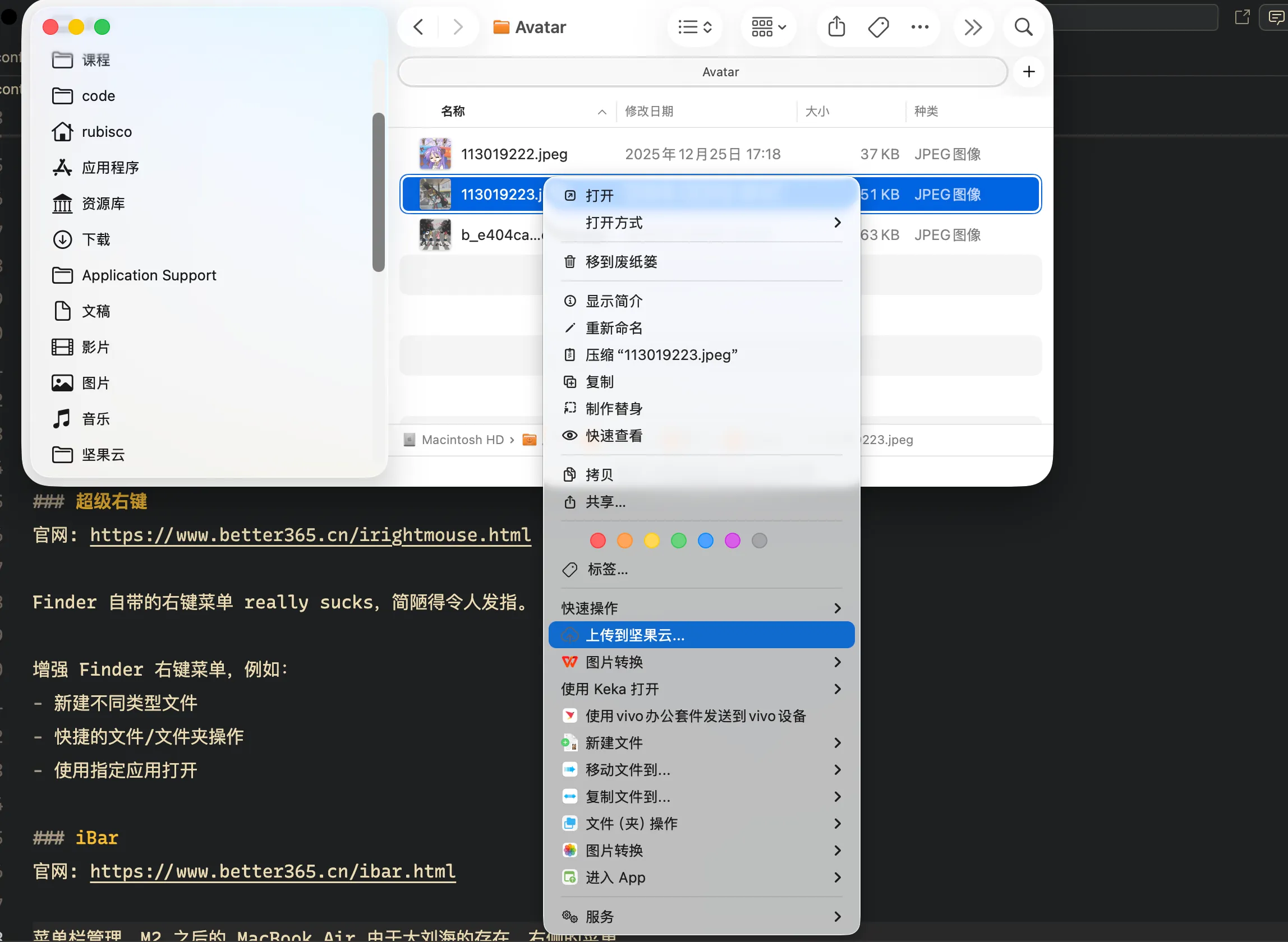This screenshot has height=942, width=1288.
Task: Open the Tags icon in the toolbar
Action: [x=878, y=27]
